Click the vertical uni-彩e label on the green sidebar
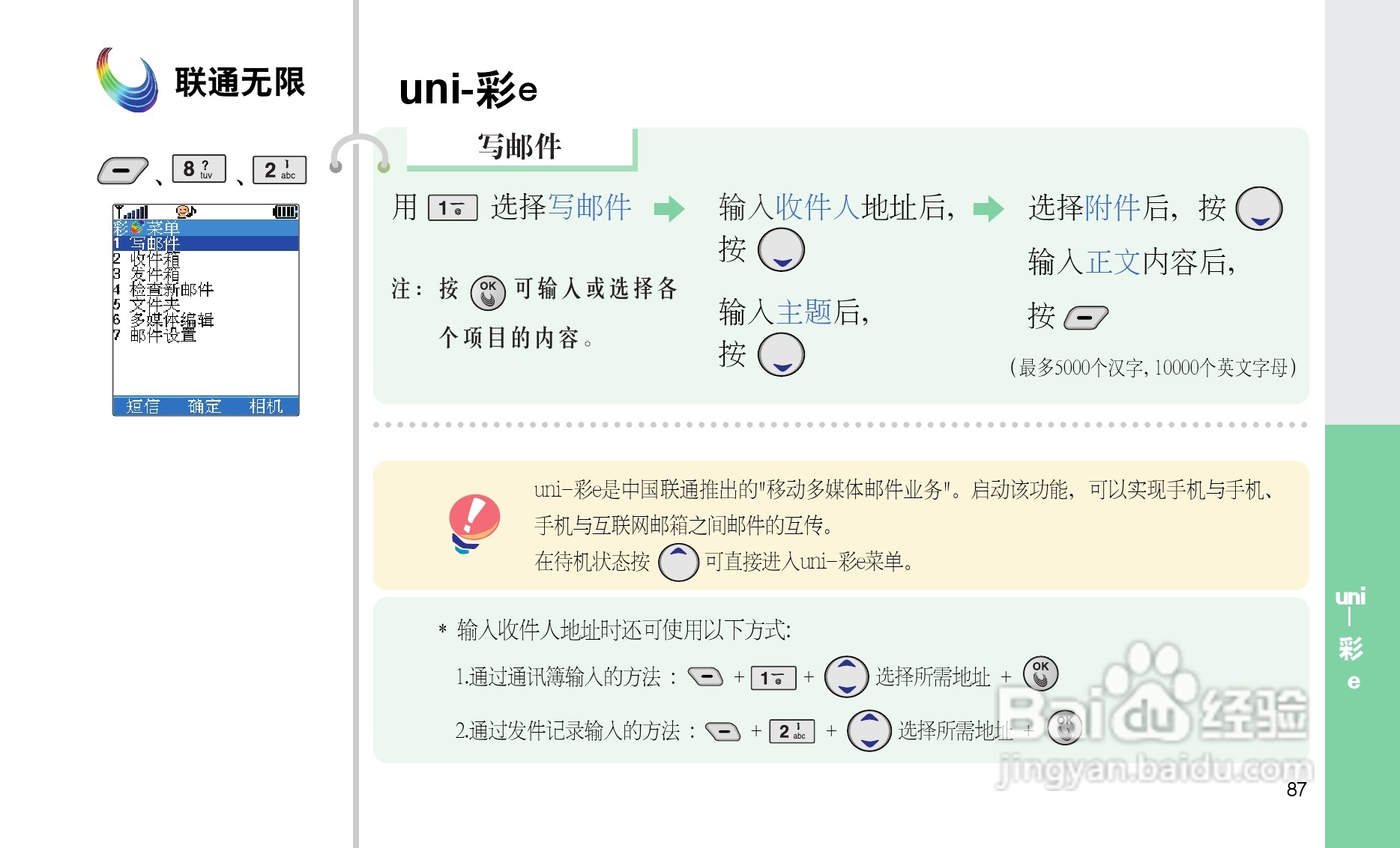1400x848 pixels. click(1351, 639)
